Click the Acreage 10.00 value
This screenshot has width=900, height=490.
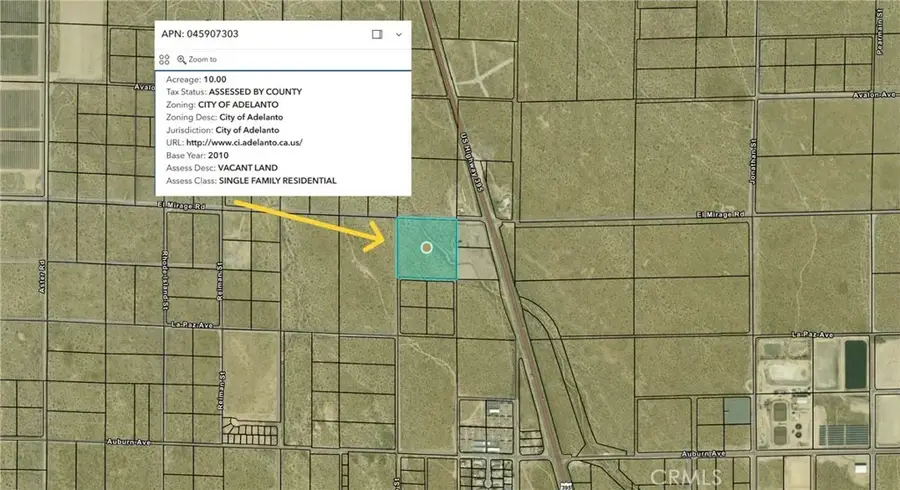click(x=215, y=79)
